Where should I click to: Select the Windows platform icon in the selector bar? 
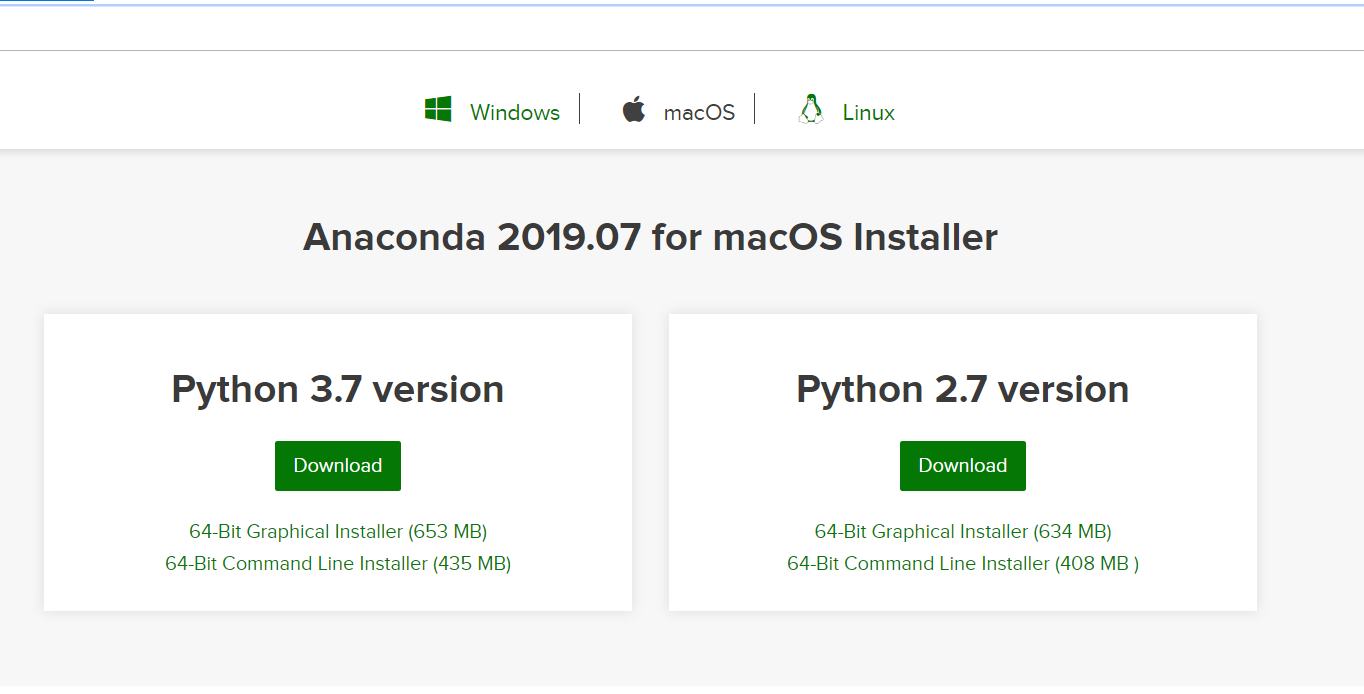tap(440, 108)
